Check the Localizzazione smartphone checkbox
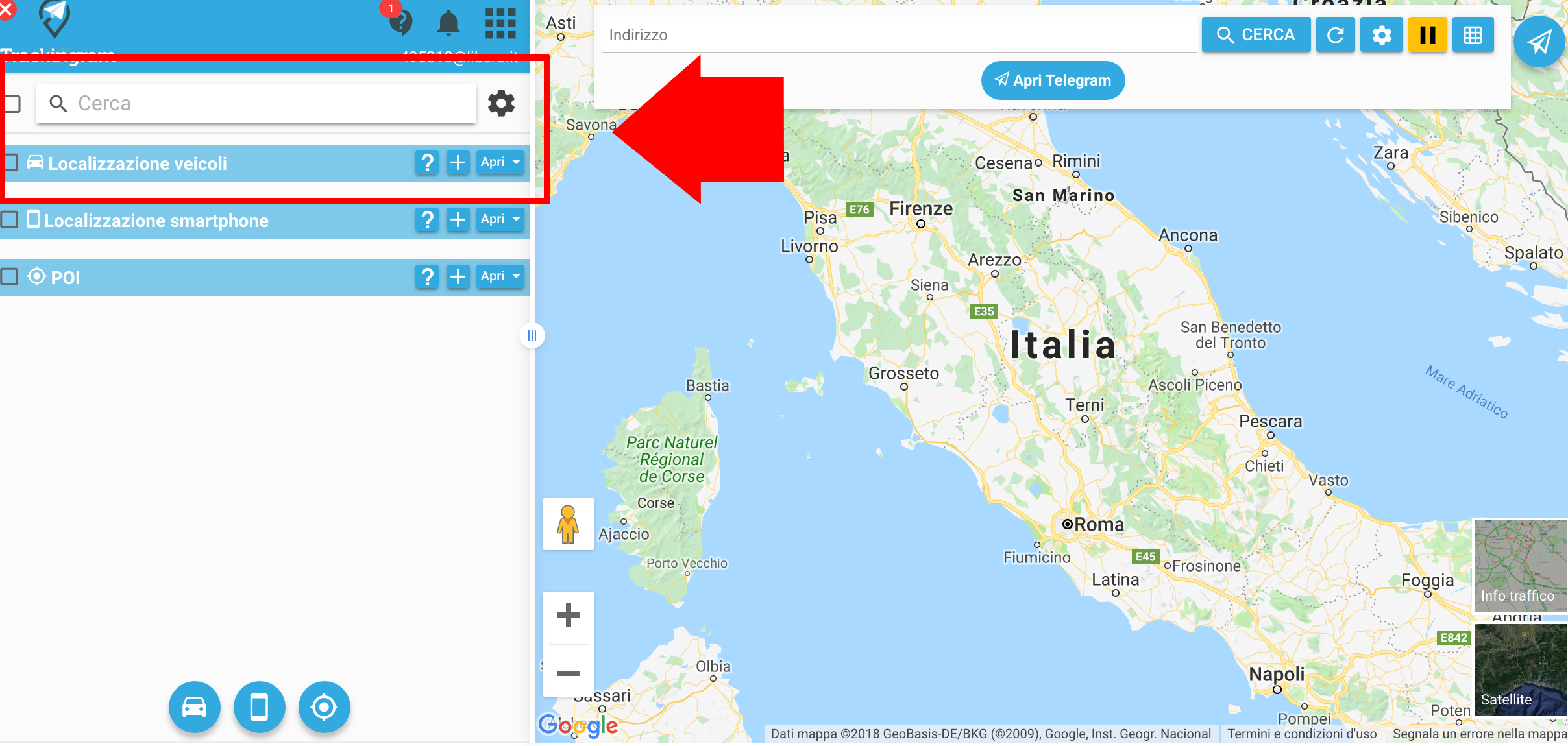 pyautogui.click(x=9, y=219)
